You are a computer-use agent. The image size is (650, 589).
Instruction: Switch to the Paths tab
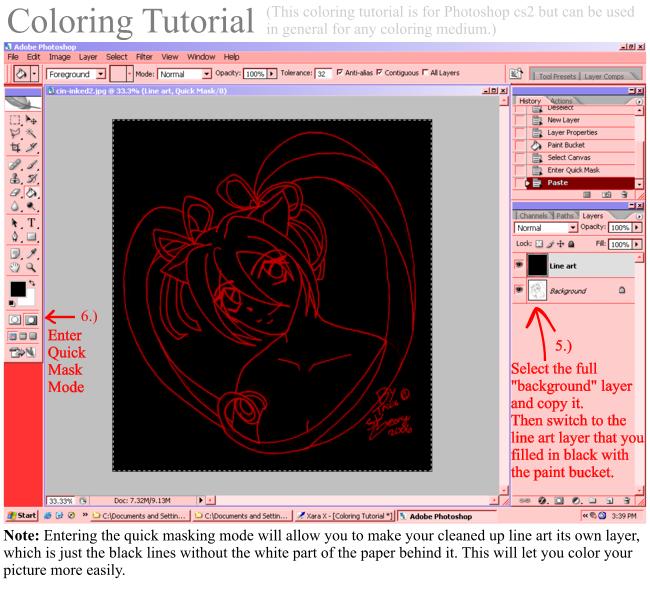[x=565, y=216]
